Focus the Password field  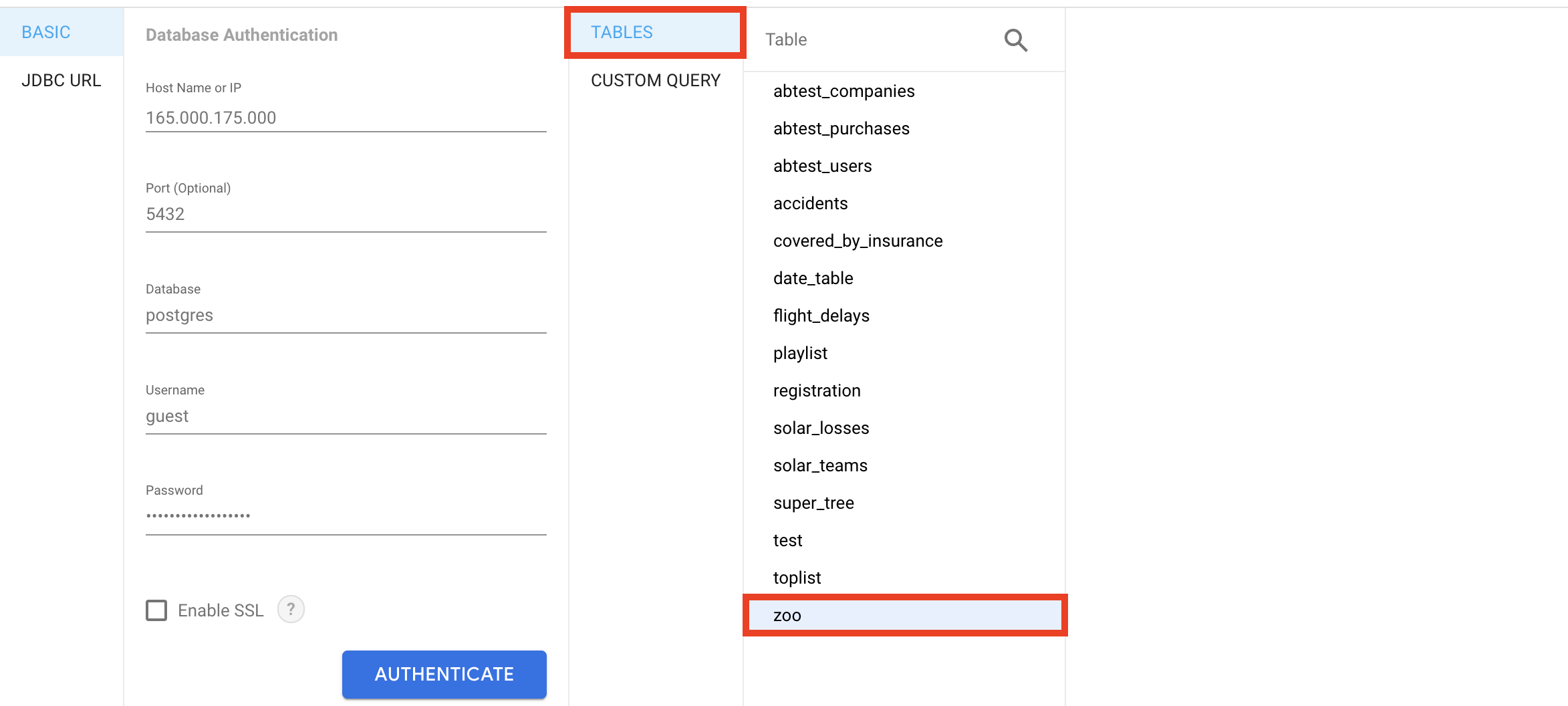[x=346, y=516]
